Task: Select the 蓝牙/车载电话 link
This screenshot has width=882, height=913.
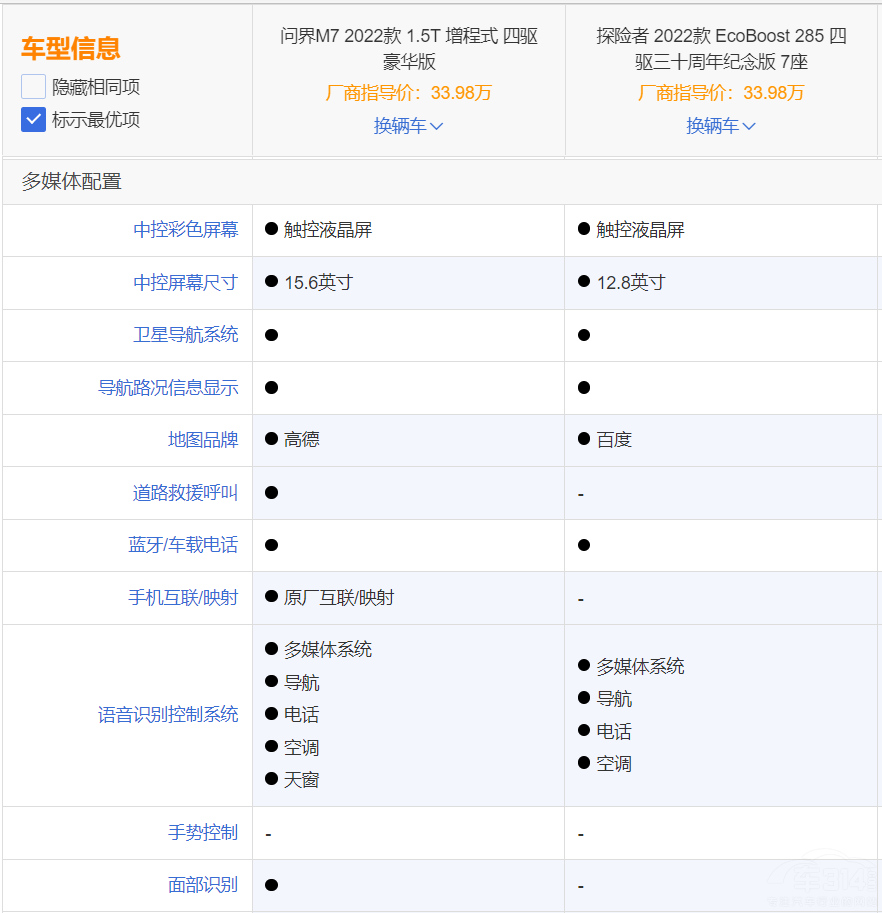Action: (x=187, y=545)
